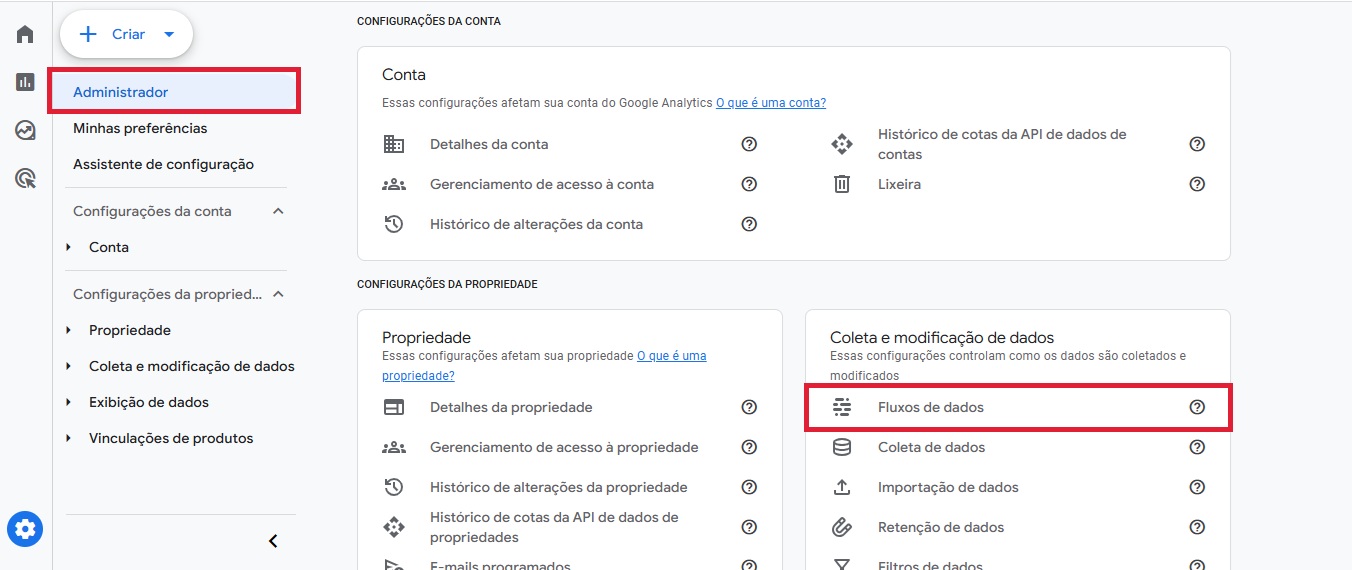Screen dimensions: 1352x570
Task: Open Gerenciamento de acesso à conta
Action: point(542,184)
